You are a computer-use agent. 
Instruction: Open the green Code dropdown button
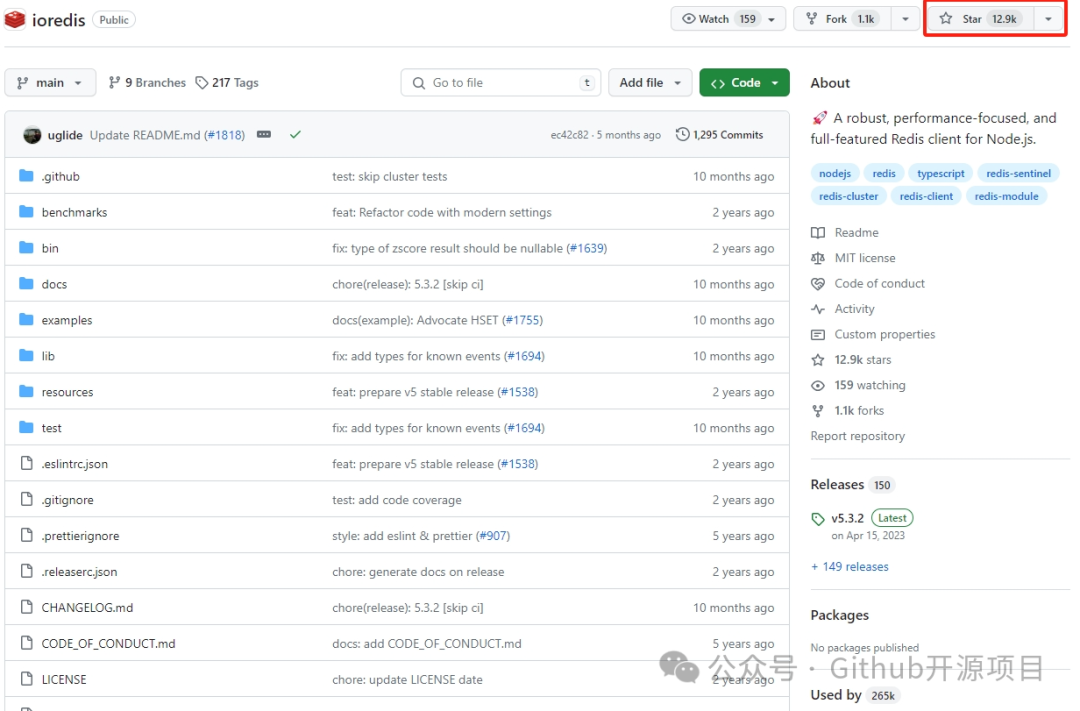pyautogui.click(x=744, y=83)
